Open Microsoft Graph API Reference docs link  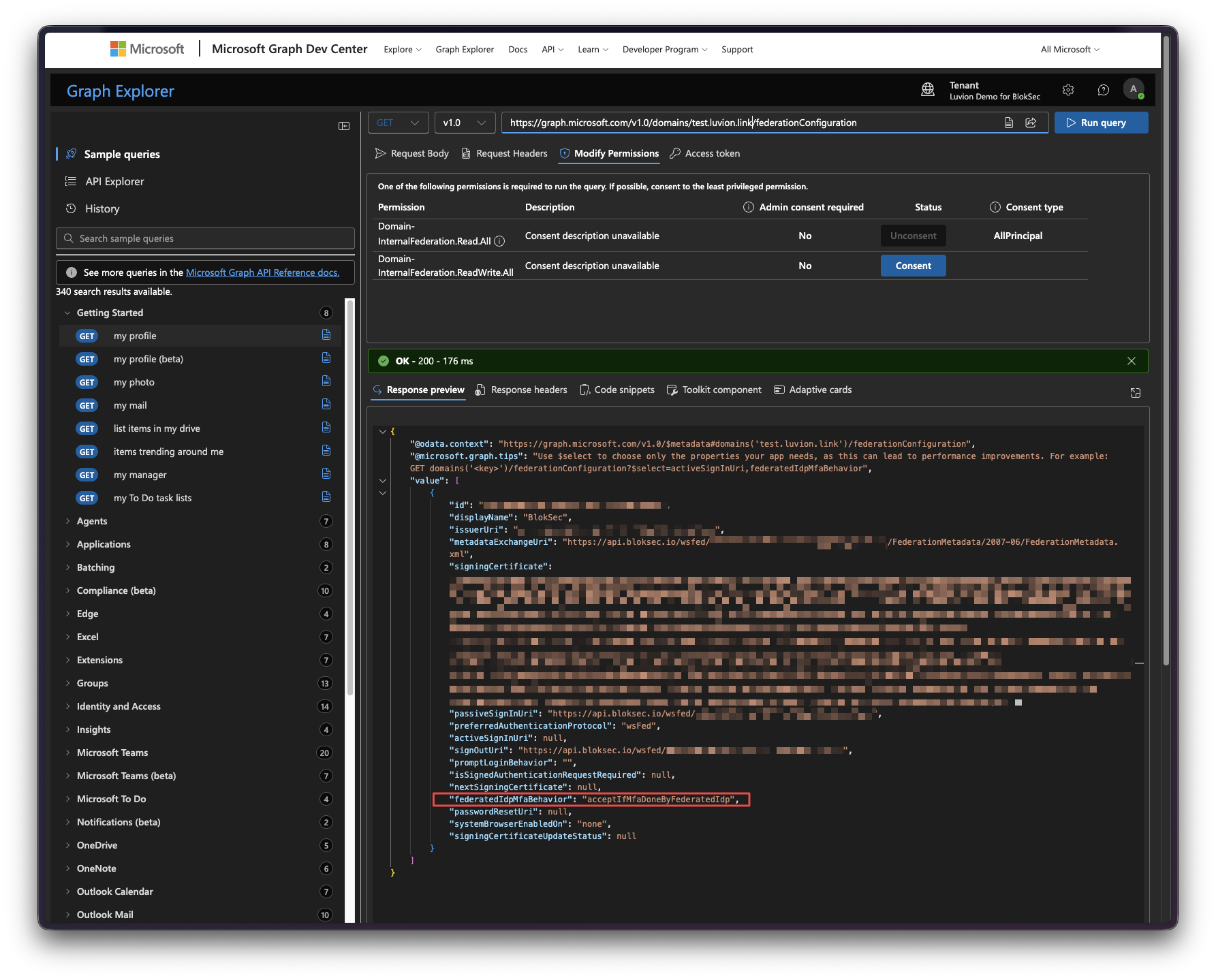click(x=262, y=272)
